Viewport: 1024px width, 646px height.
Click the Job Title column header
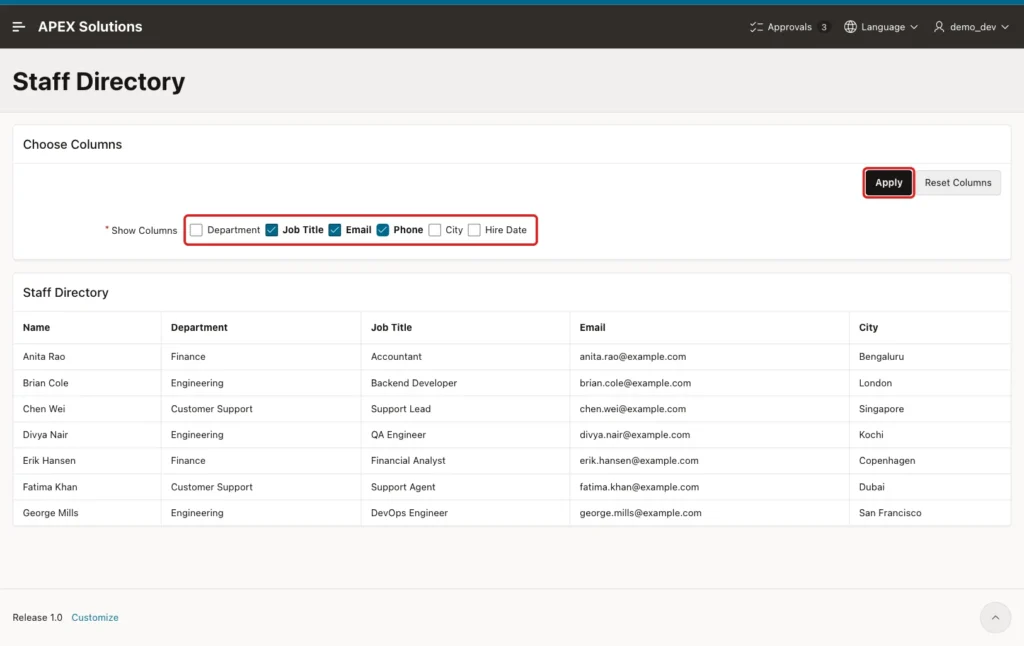(x=465, y=327)
